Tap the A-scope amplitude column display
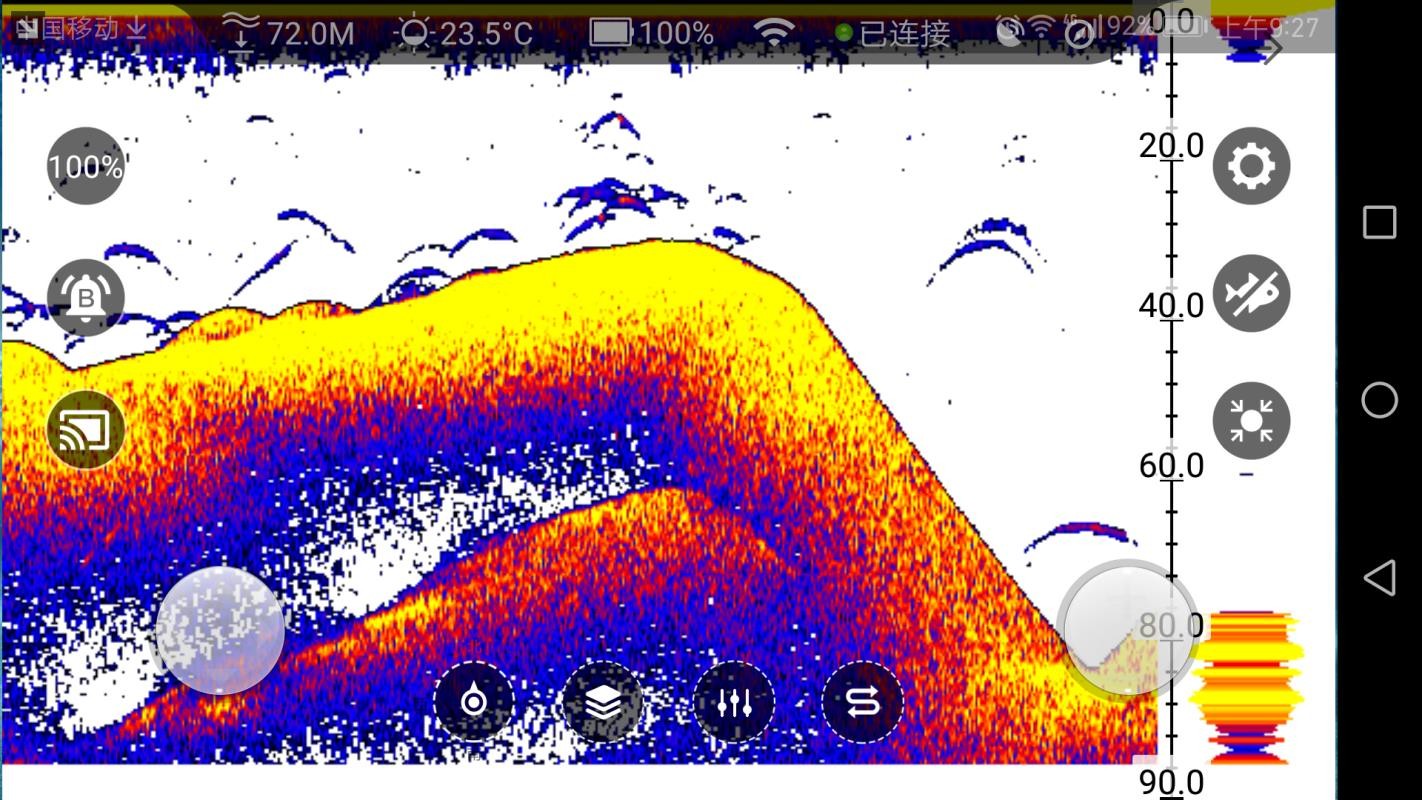1422x800 pixels. [1248, 687]
